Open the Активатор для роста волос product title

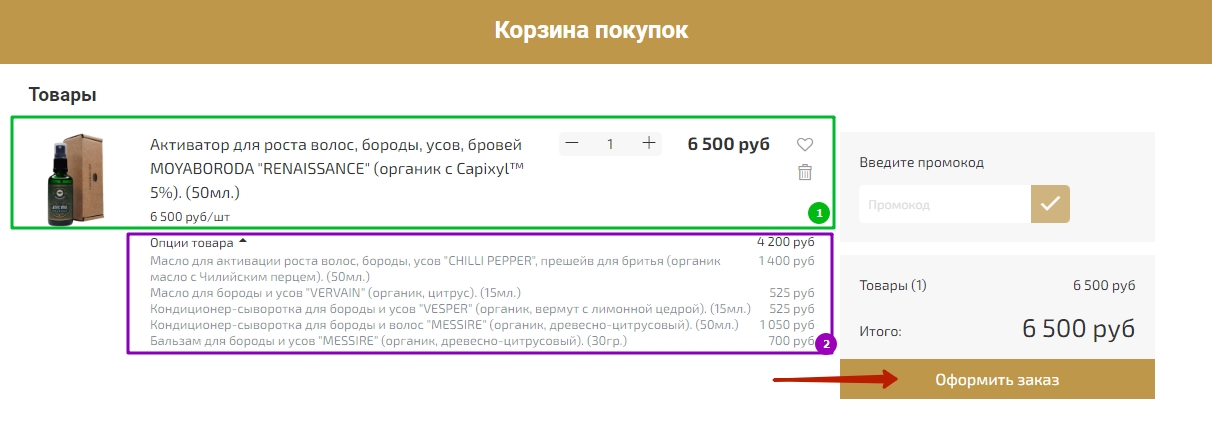(336, 167)
